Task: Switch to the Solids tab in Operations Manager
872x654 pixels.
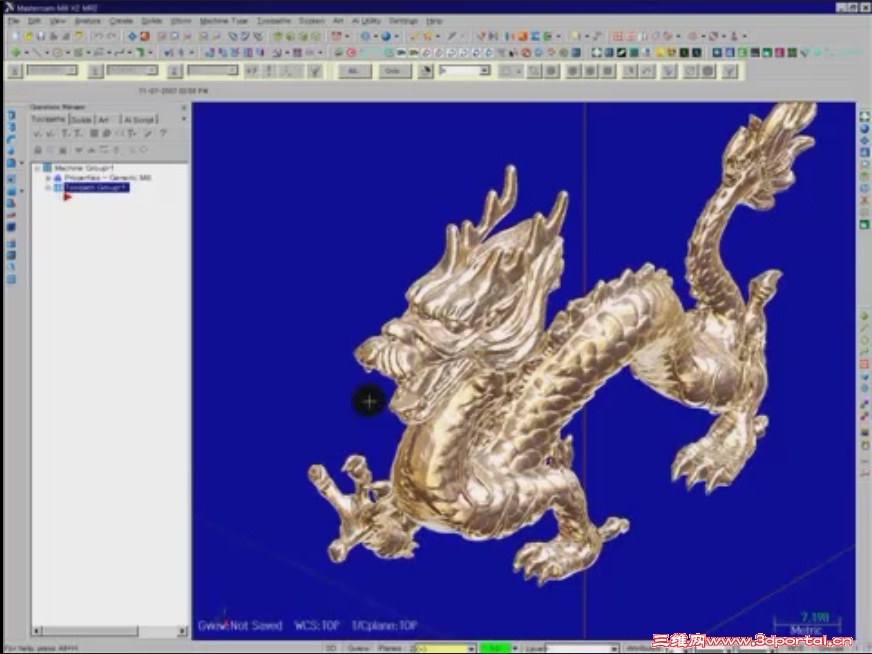Action: pos(81,120)
